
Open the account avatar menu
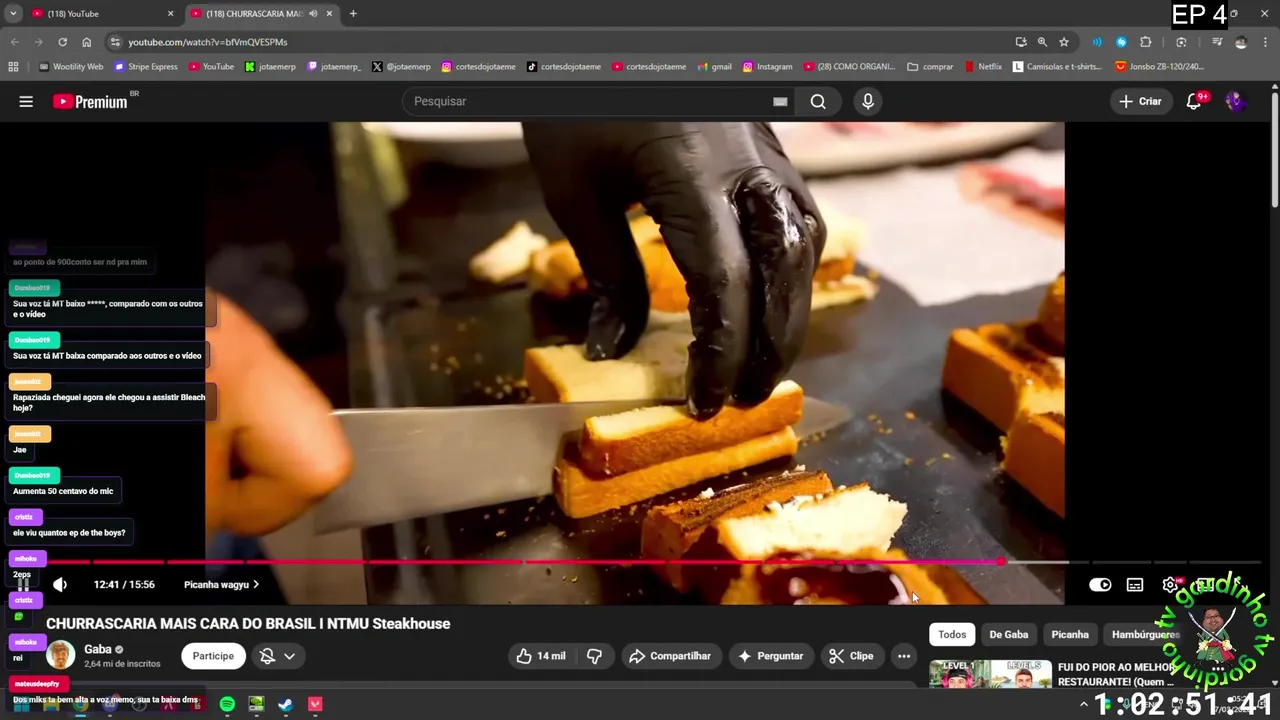(x=1236, y=101)
